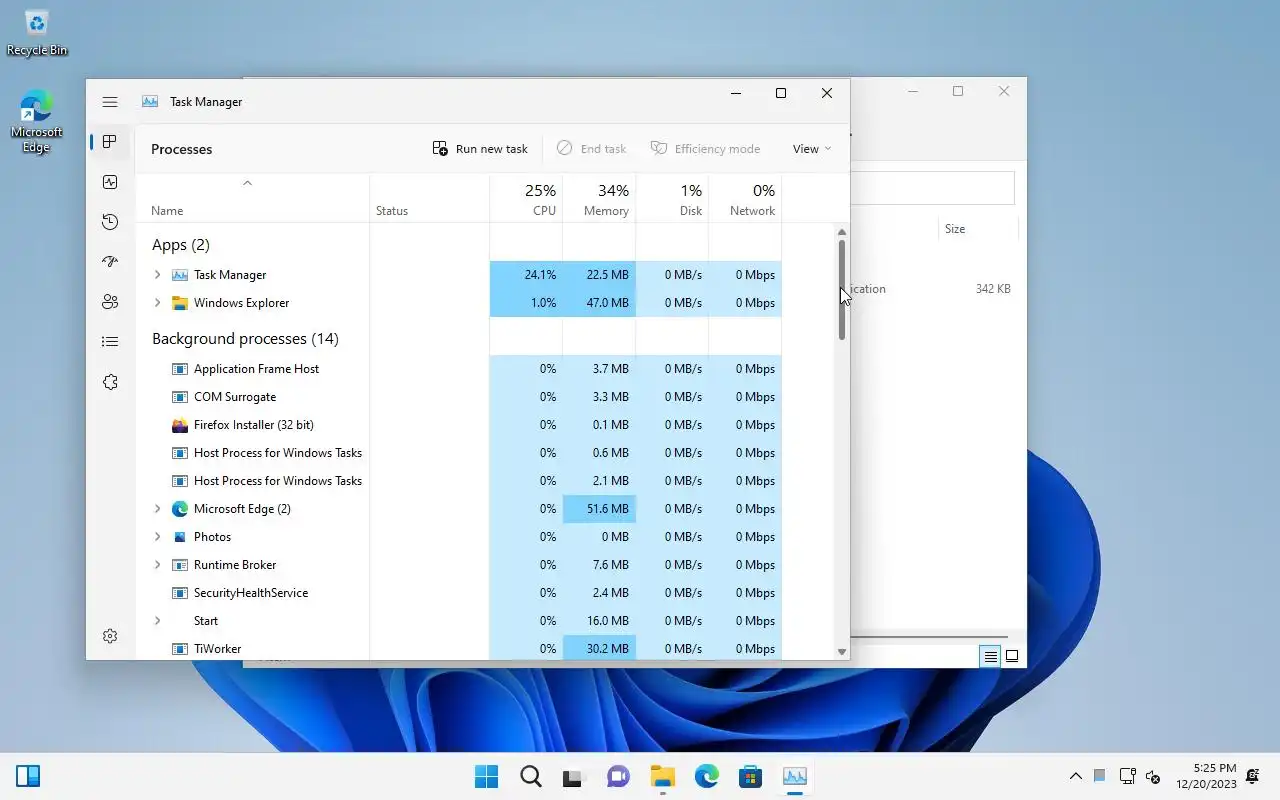Open the View dropdown menu
Screen dimensions: 1280x800
(x=811, y=149)
